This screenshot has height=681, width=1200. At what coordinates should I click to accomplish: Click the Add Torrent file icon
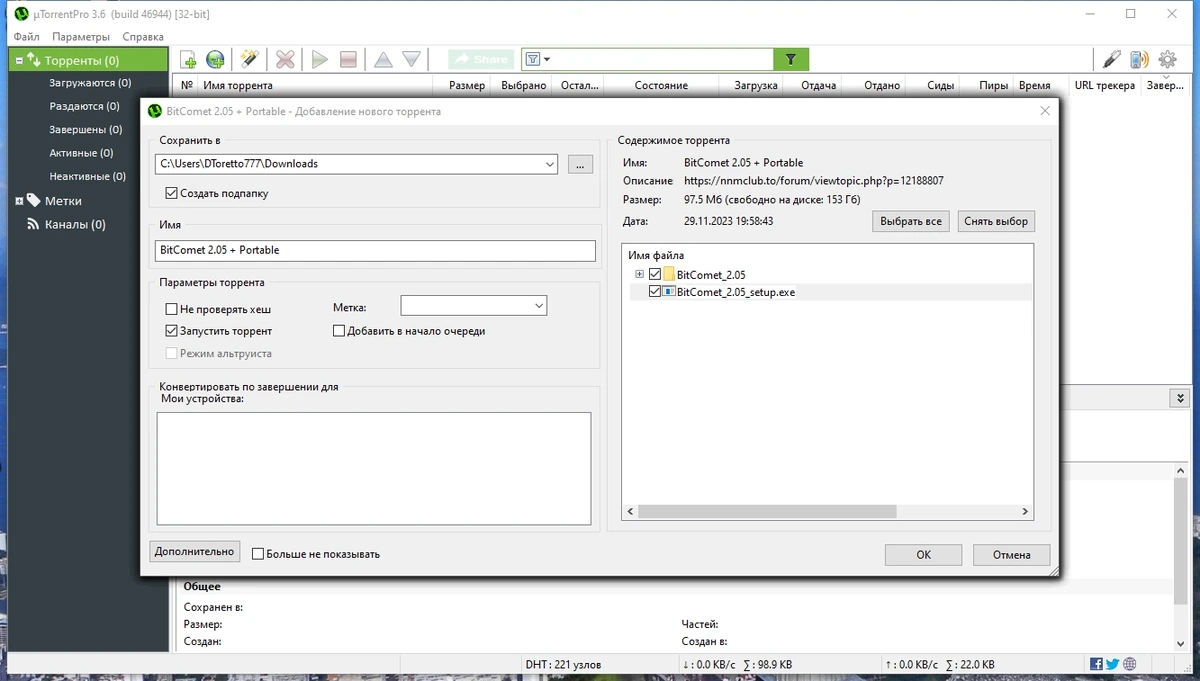click(187, 59)
